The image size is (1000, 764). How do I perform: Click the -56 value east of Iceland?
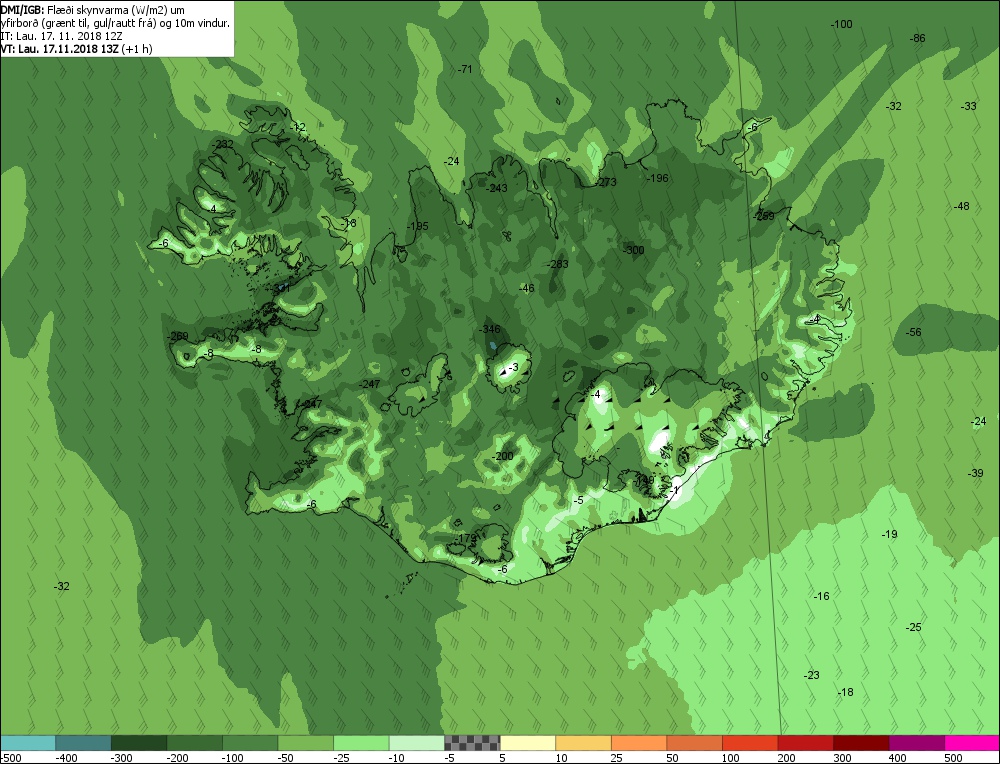click(x=914, y=332)
